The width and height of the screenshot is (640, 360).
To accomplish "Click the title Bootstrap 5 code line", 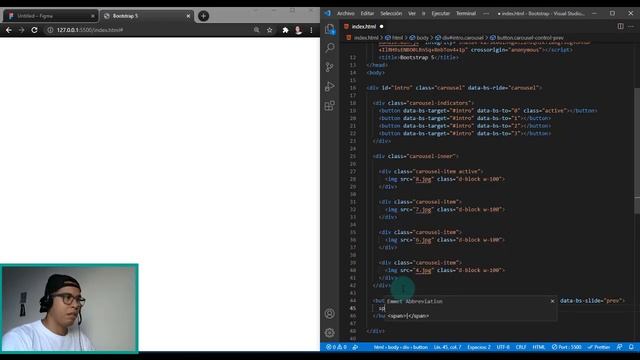I will [418, 58].
